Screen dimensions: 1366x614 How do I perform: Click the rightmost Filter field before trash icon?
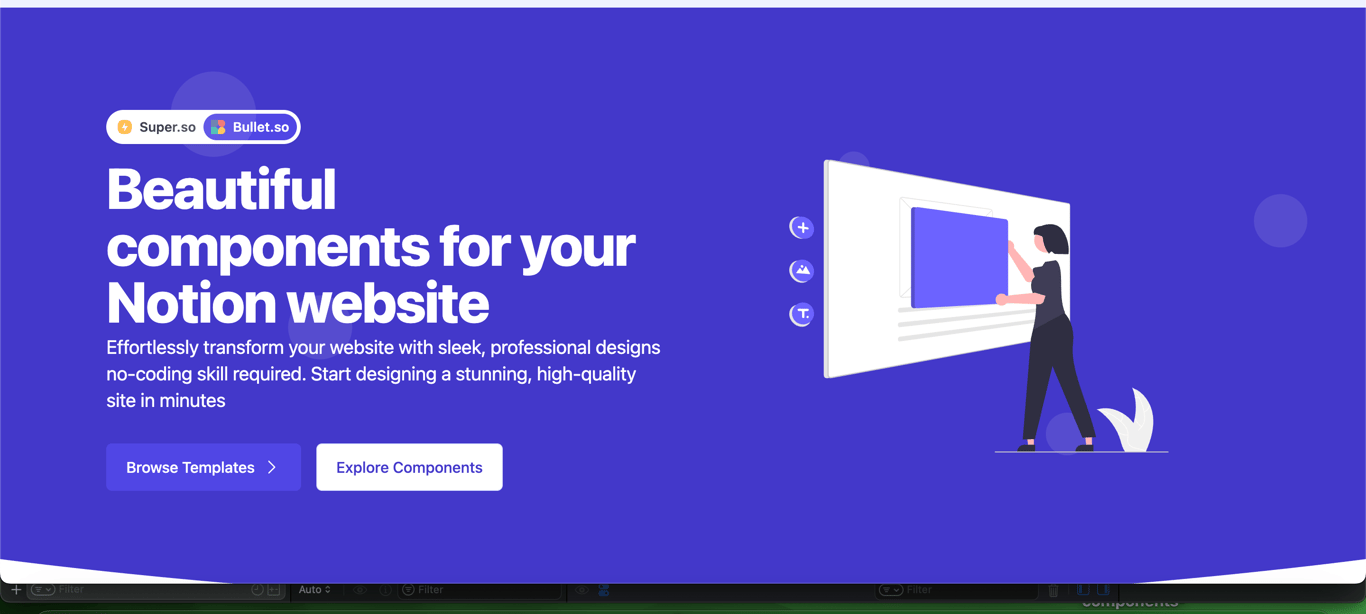pyautogui.click(x=957, y=590)
